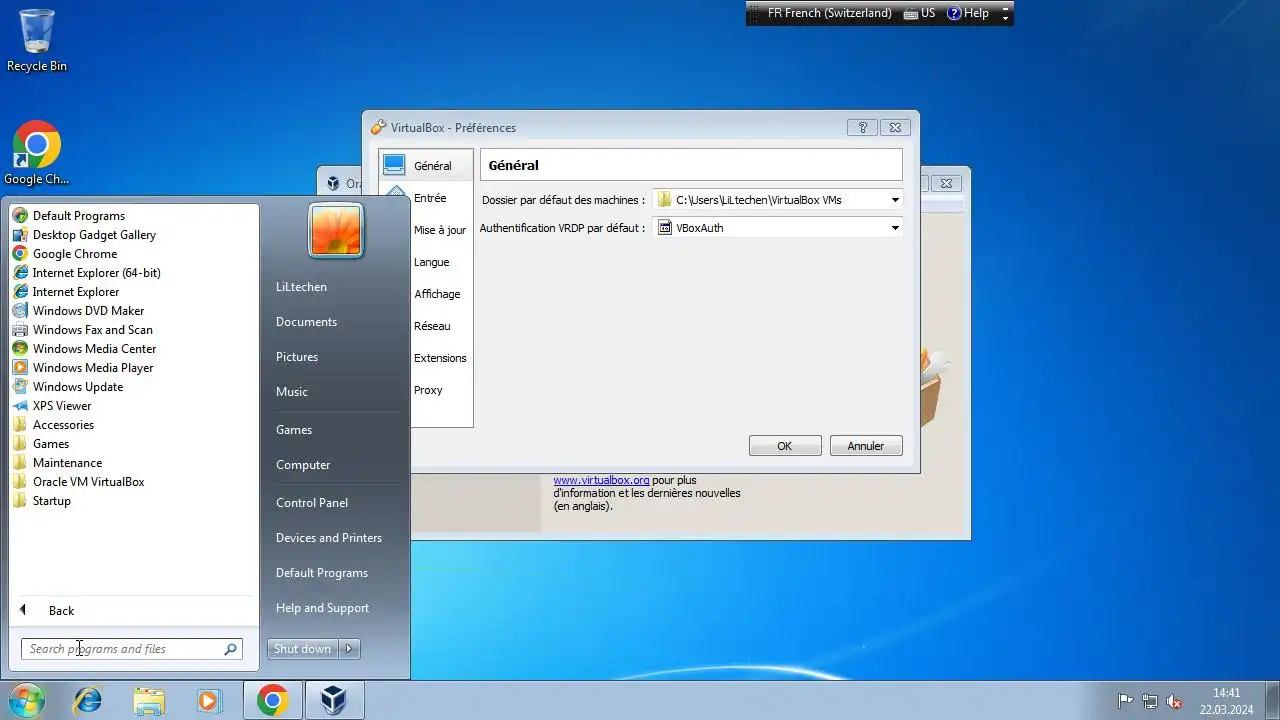Click the search magnifier icon in Start menu
Viewport: 1280px width, 720px height.
click(x=231, y=649)
